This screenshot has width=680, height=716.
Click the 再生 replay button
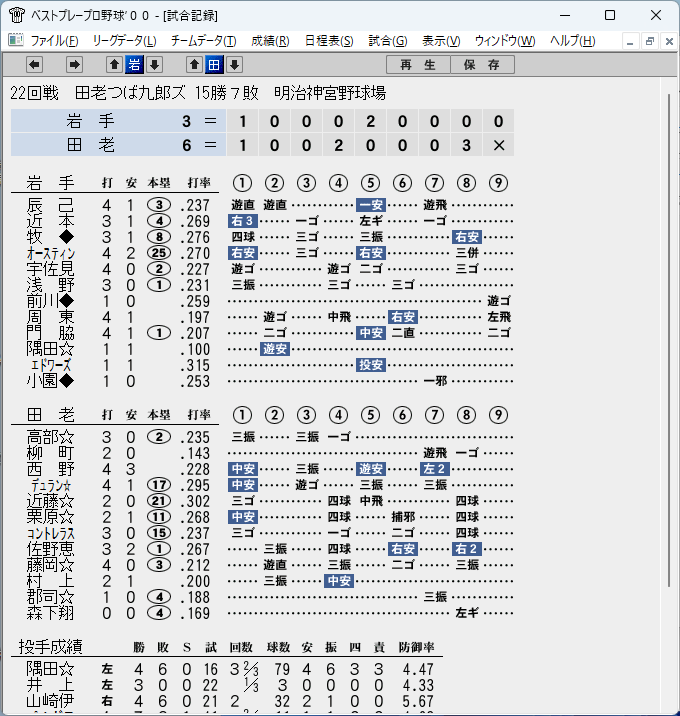(x=418, y=65)
